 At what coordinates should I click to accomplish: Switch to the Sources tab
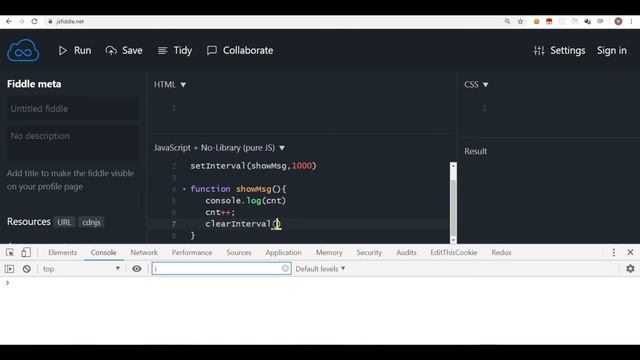pos(239,252)
